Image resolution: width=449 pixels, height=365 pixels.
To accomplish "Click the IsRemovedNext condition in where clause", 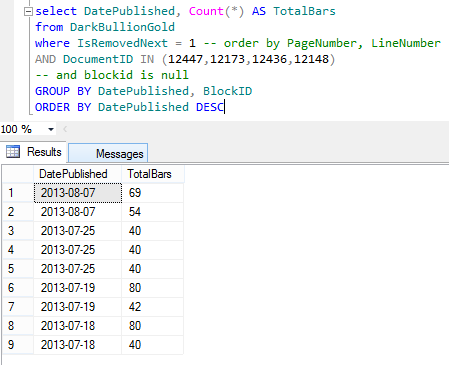I will pos(136,43).
